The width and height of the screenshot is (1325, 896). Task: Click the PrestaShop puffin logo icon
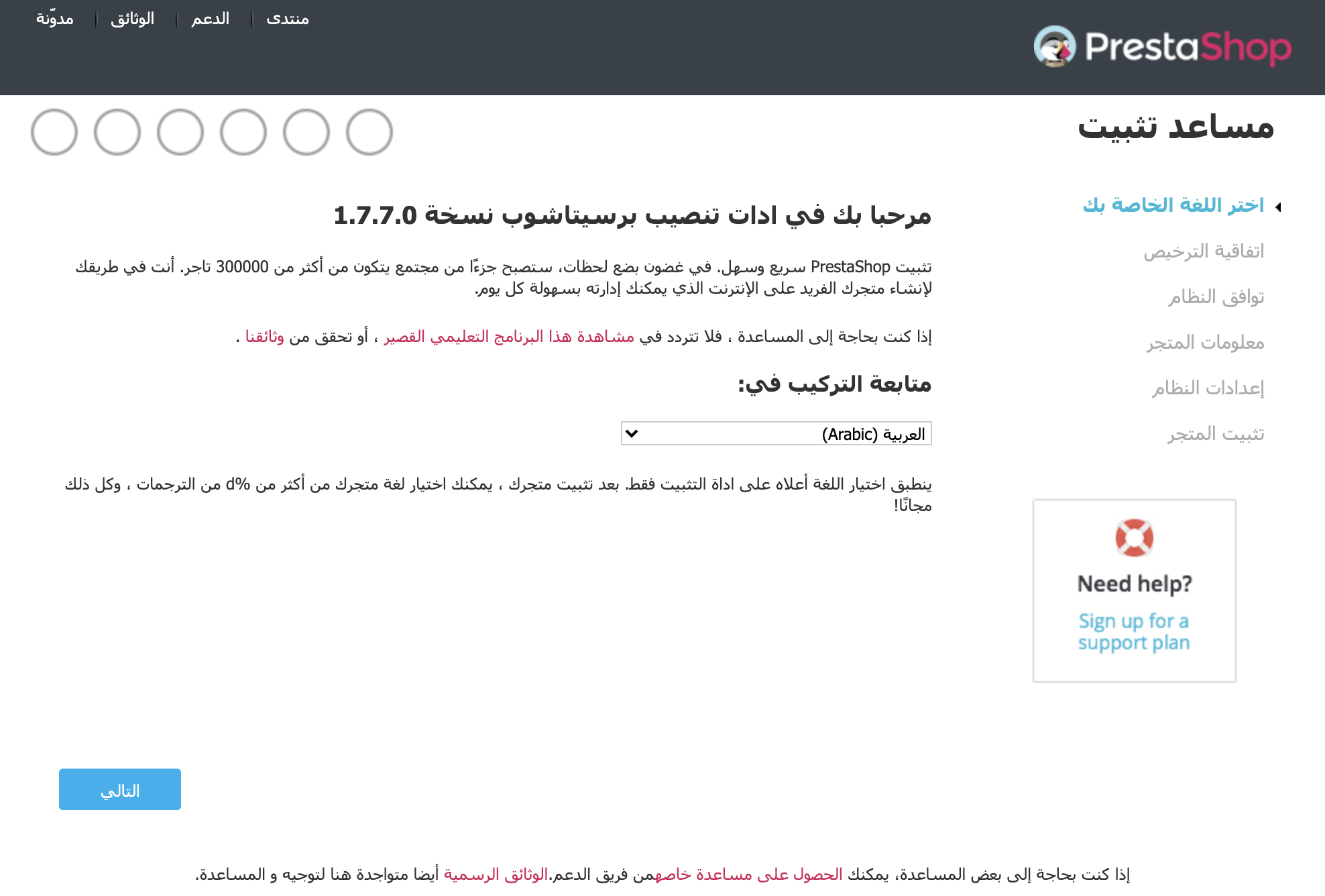(x=1054, y=46)
